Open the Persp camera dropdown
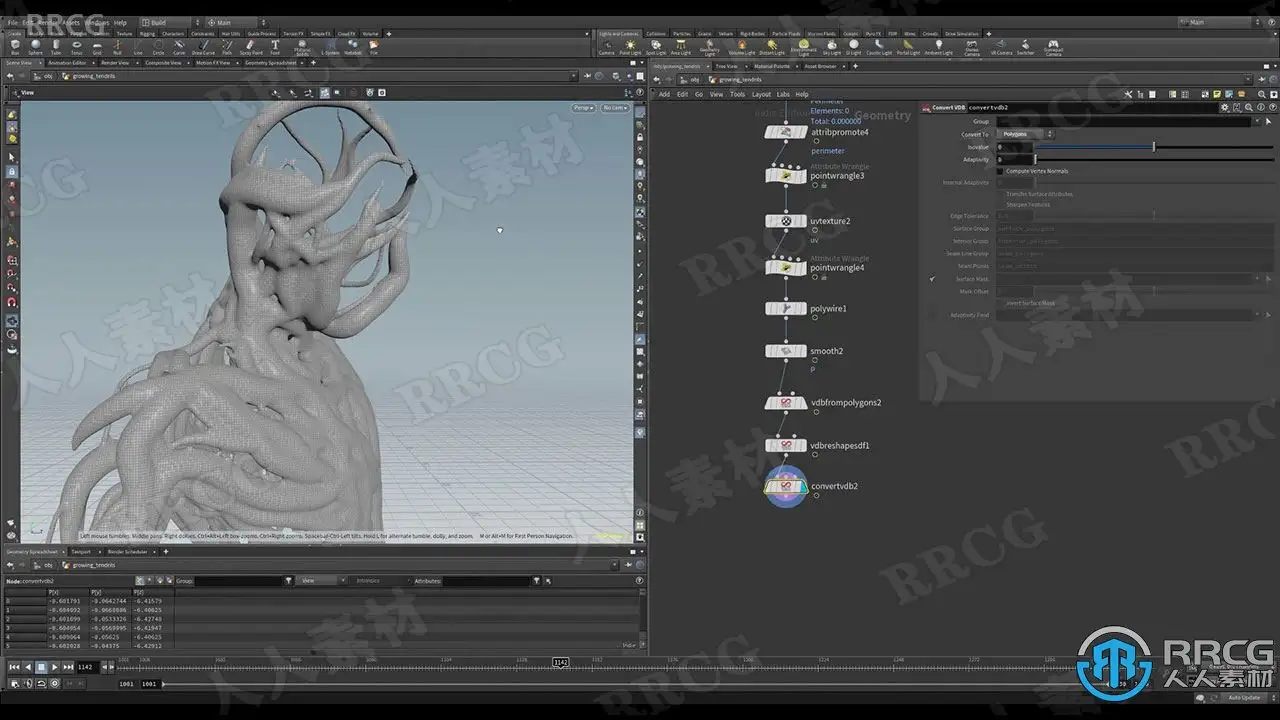The width and height of the screenshot is (1280, 720). 583,108
